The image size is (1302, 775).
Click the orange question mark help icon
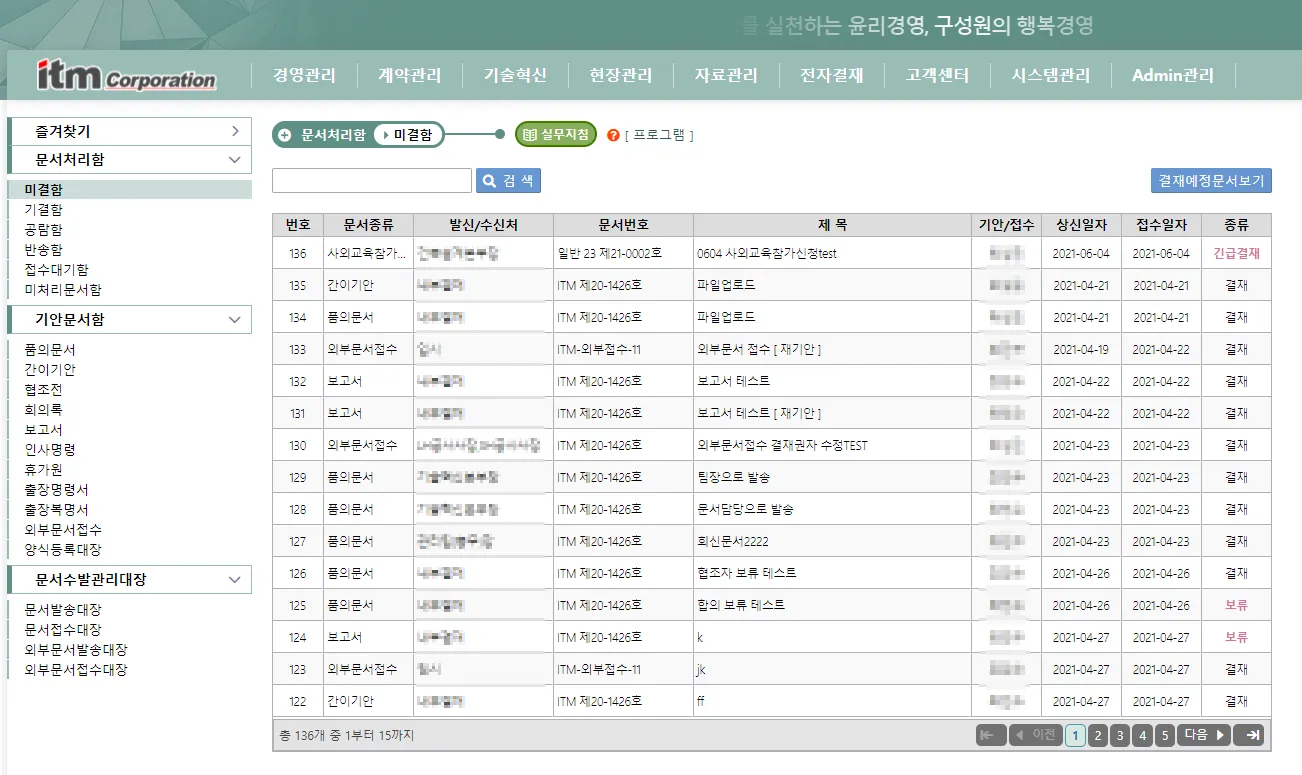pyautogui.click(x=614, y=135)
